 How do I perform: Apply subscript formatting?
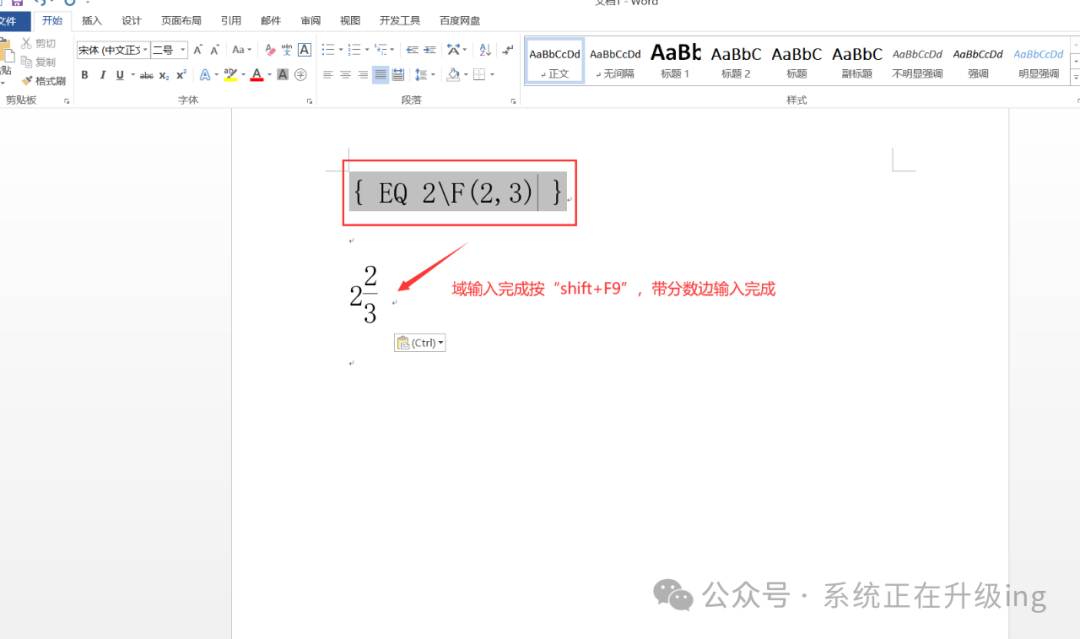click(x=164, y=75)
